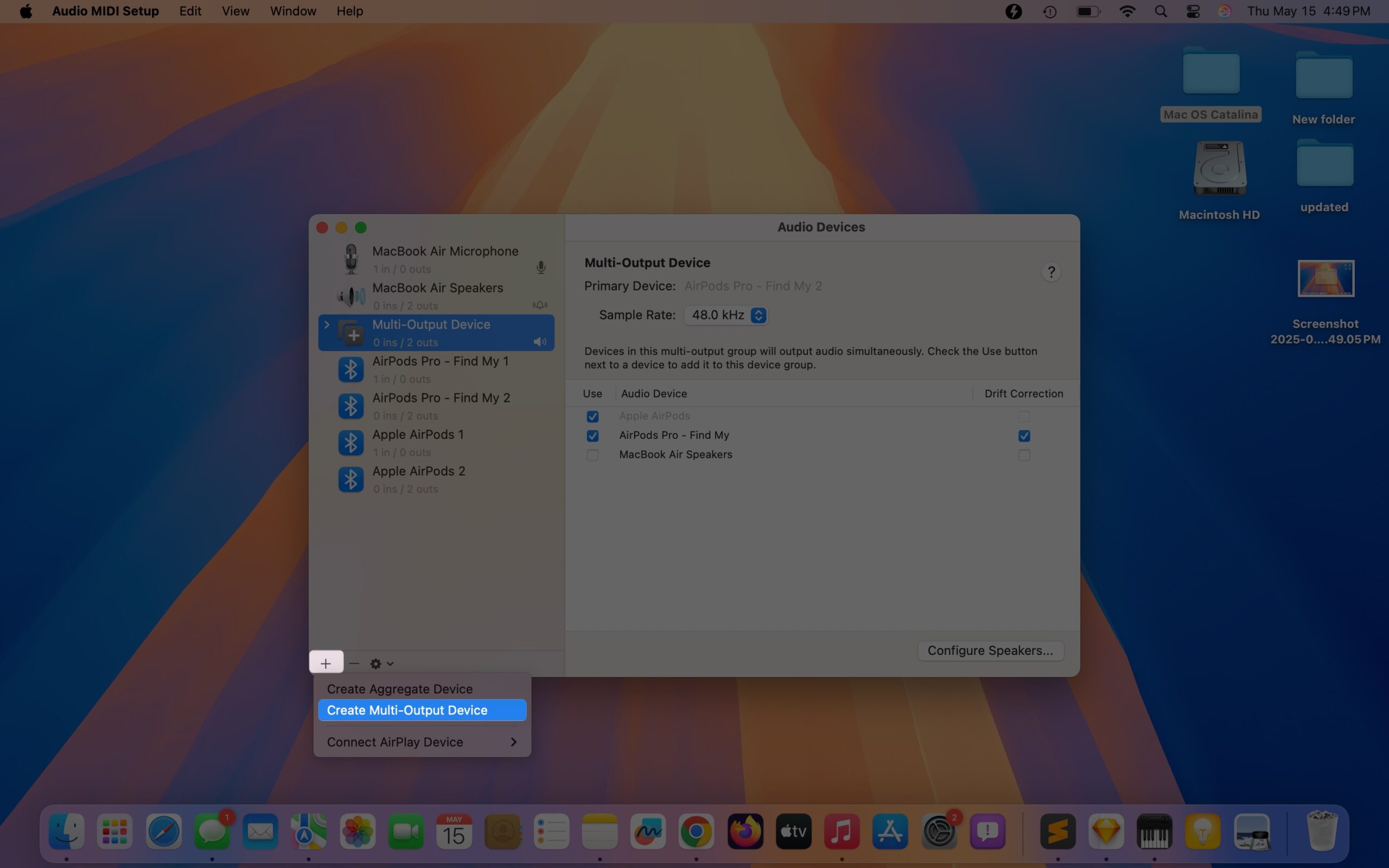Uncheck Use for AirPods Pro - Find My

pyautogui.click(x=592, y=436)
